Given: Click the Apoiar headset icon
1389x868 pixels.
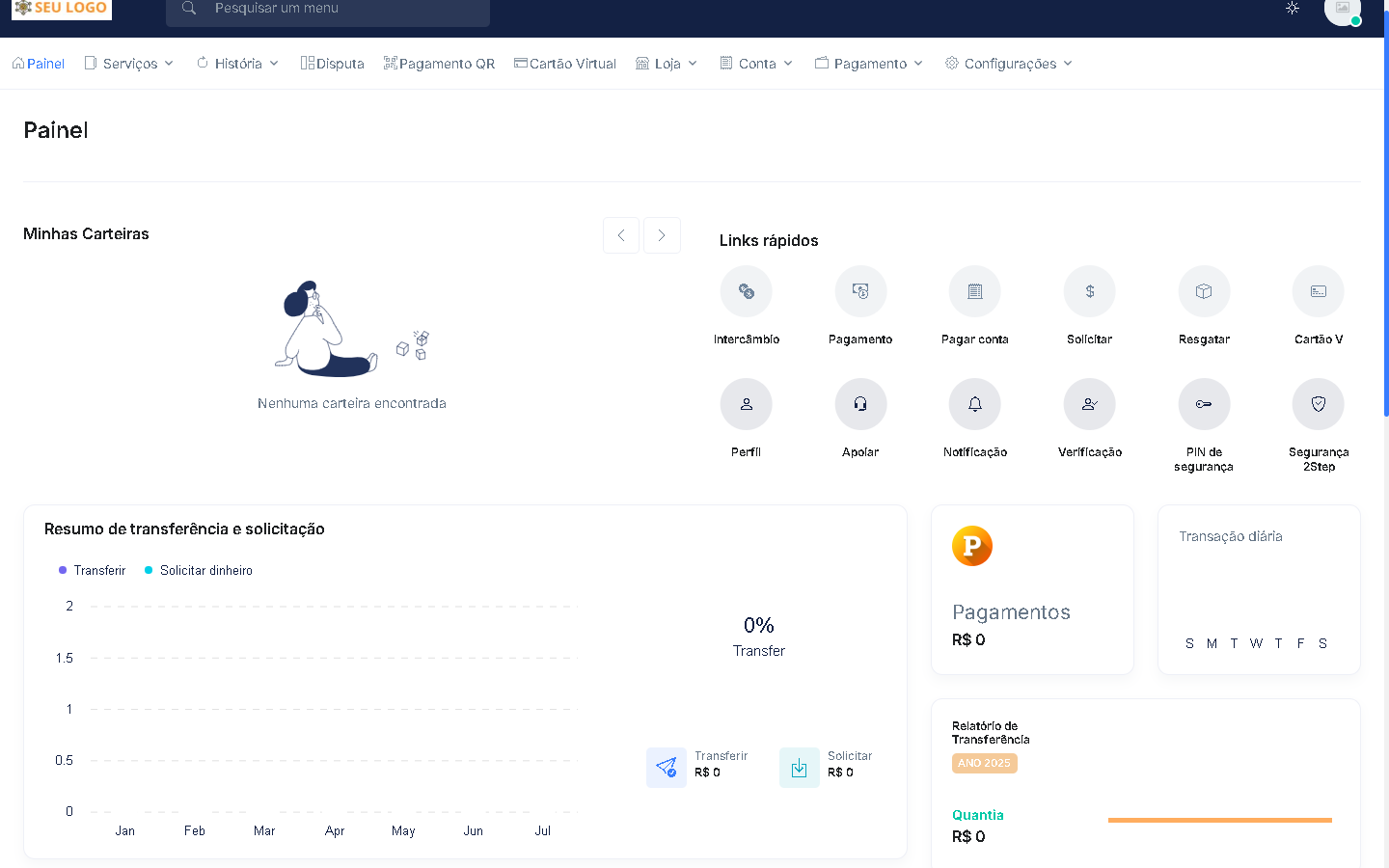Looking at the screenshot, I should (x=860, y=404).
